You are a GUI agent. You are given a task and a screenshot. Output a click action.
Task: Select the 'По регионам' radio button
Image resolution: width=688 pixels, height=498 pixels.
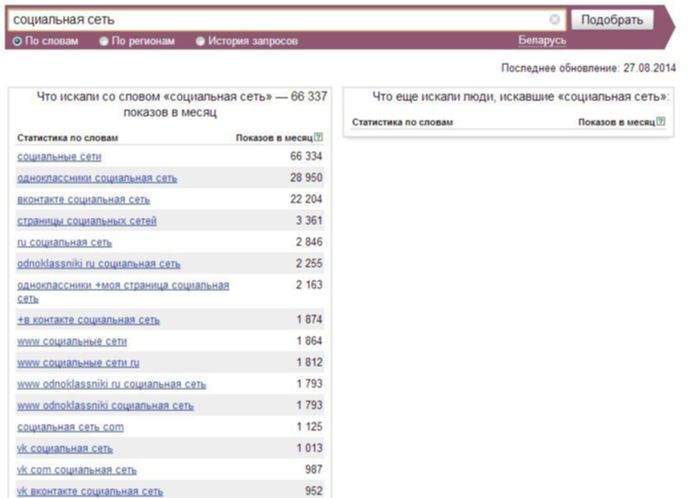coord(104,41)
